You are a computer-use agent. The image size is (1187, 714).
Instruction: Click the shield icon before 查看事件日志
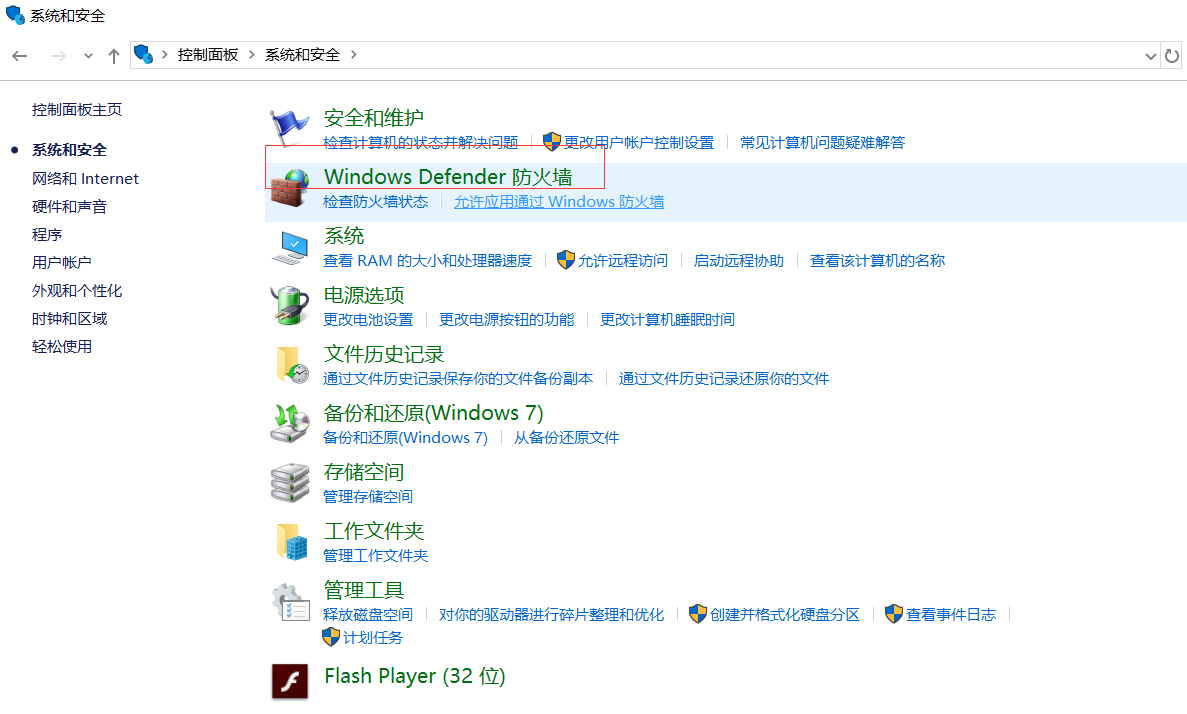(x=894, y=614)
